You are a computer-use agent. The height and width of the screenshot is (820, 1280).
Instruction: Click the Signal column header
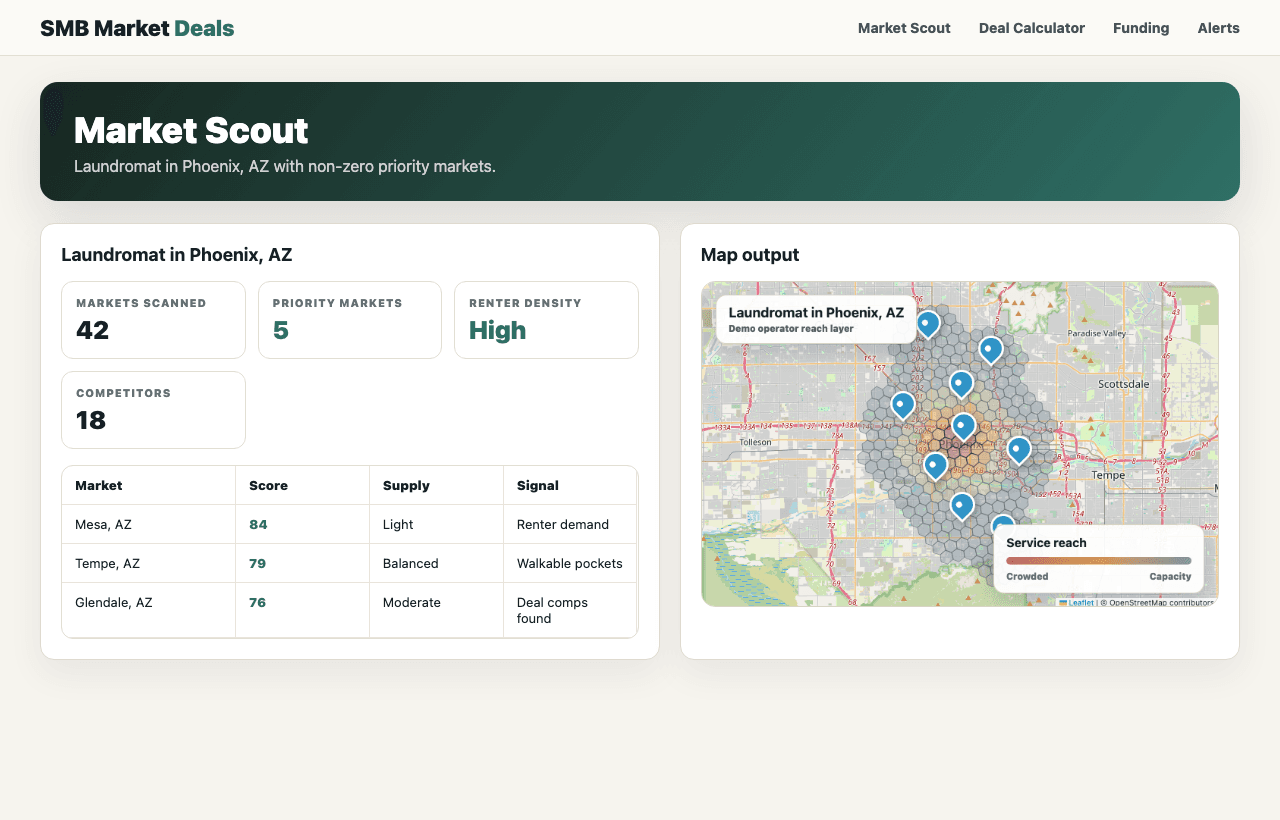click(x=570, y=485)
